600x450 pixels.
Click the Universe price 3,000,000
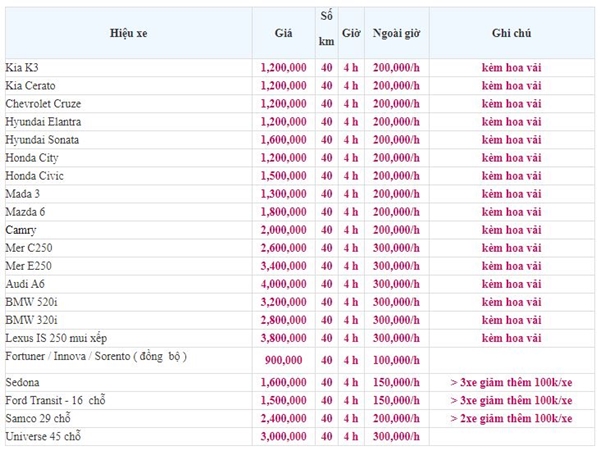click(284, 436)
